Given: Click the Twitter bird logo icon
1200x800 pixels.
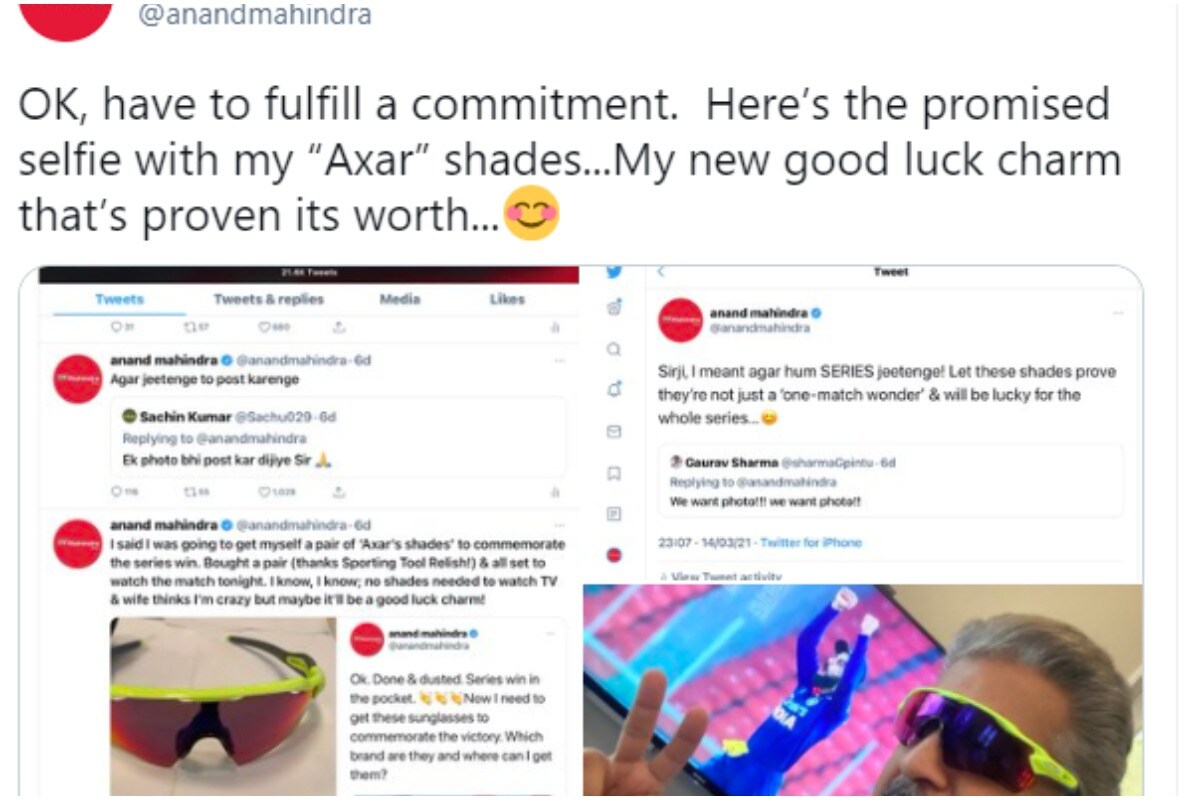Looking at the screenshot, I should tap(614, 271).
